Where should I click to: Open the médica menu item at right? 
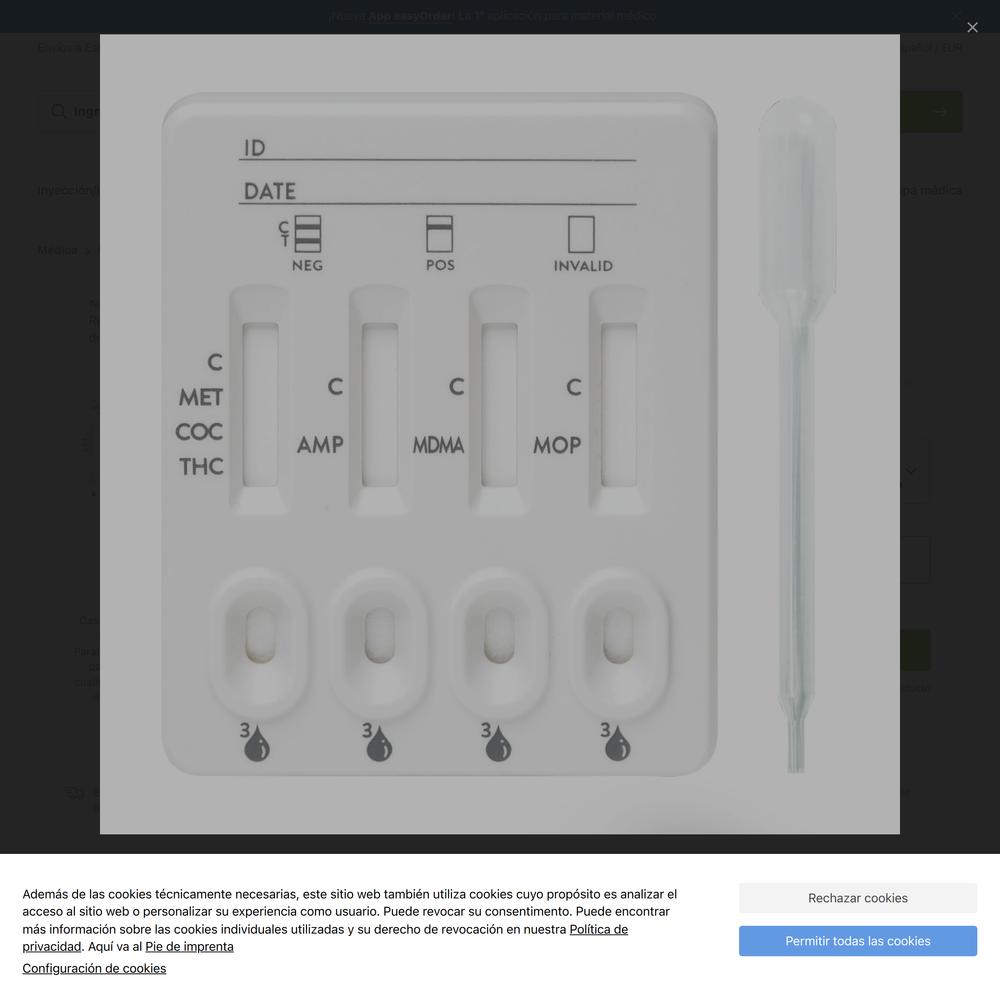pos(931,190)
